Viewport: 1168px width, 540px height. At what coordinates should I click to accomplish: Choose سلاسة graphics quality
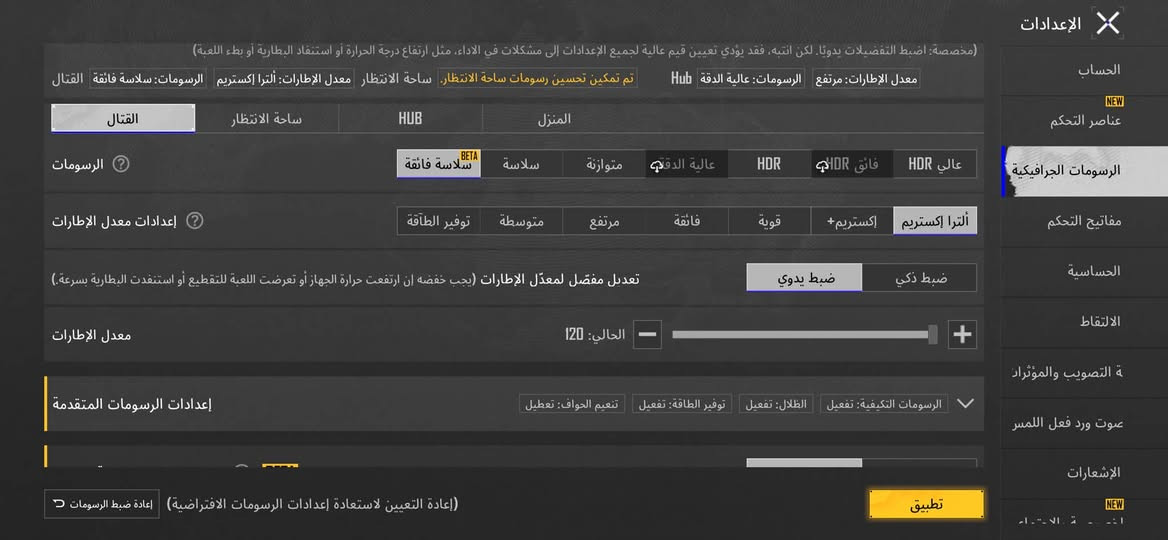[521, 165]
